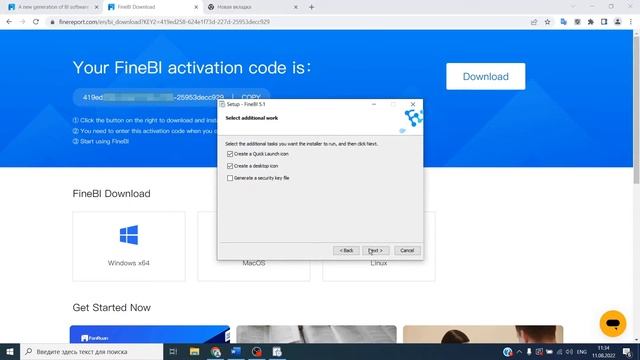Open the shield extension icon
Viewport: 640px width, 360px height.
577,22
